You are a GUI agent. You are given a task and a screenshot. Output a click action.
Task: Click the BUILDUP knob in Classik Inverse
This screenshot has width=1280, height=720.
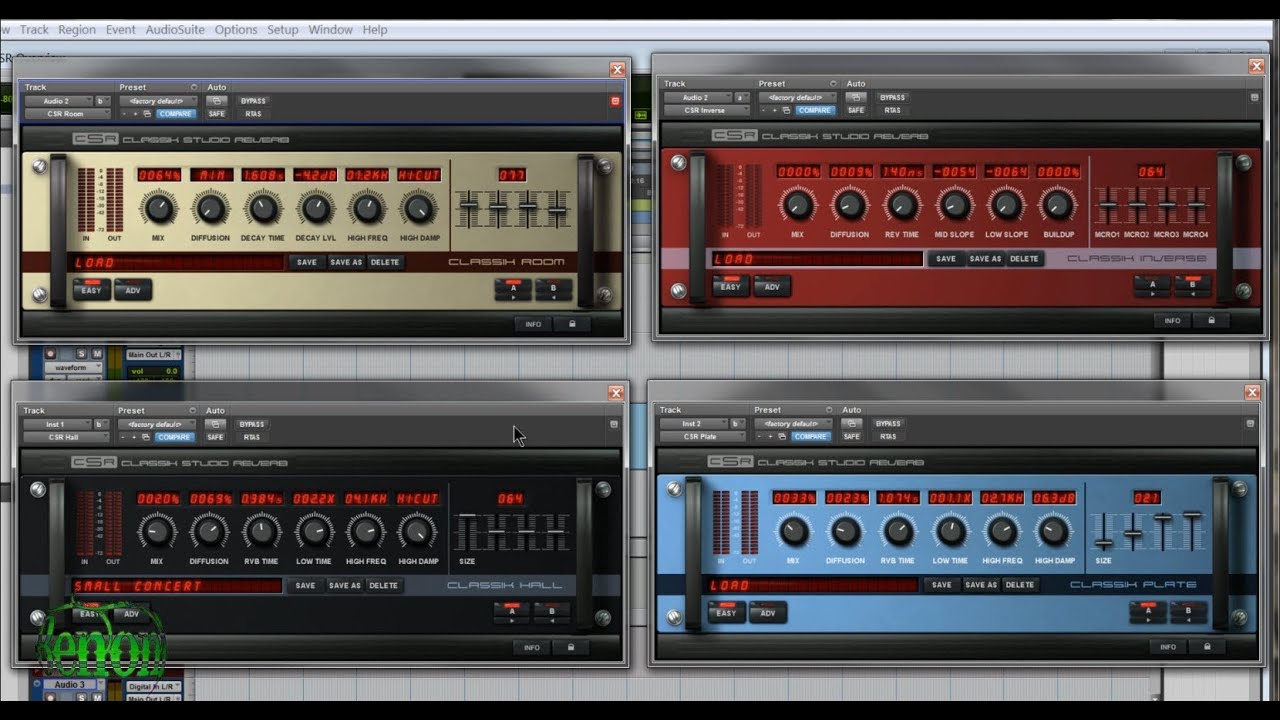1058,205
